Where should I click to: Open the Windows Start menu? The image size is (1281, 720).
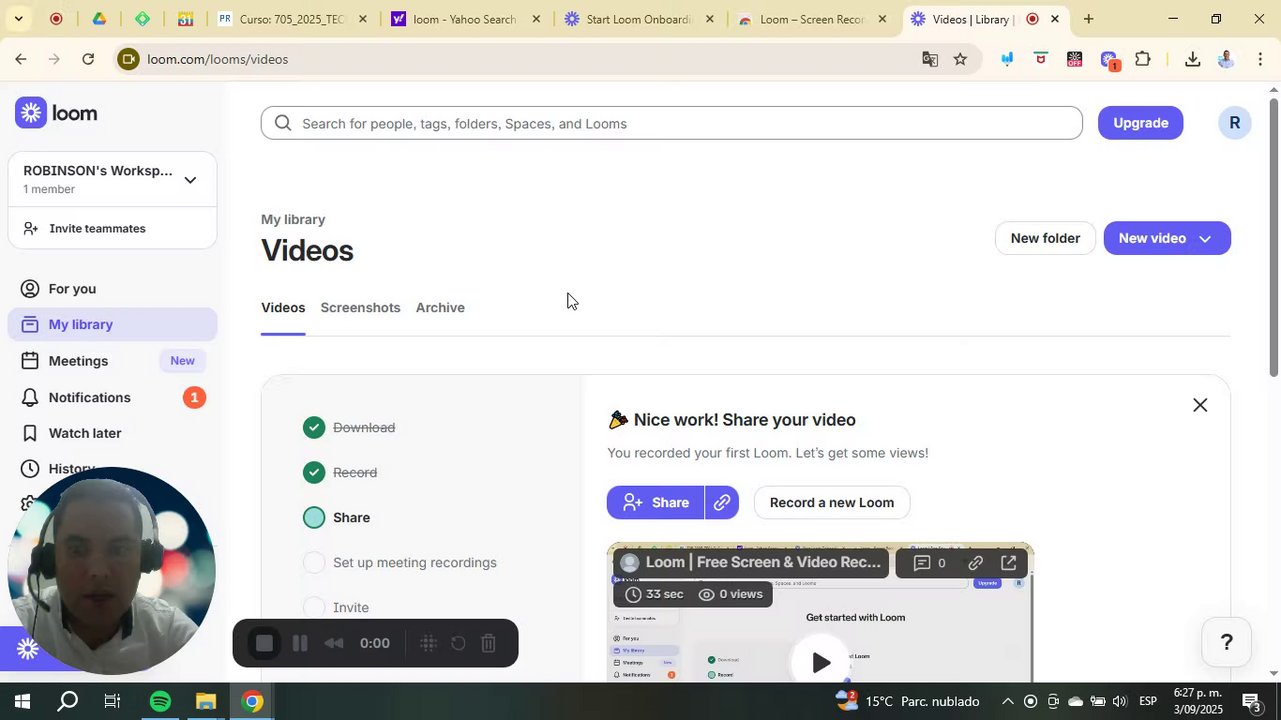(21, 701)
